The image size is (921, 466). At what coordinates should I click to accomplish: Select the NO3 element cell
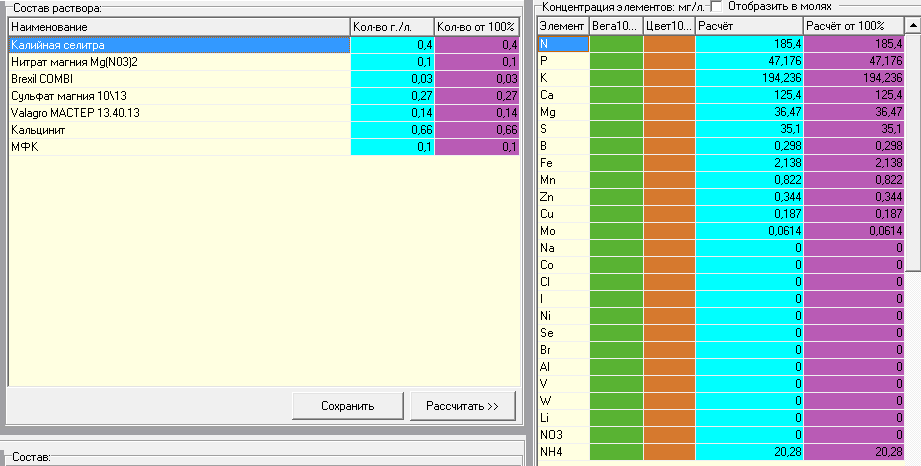click(563, 435)
